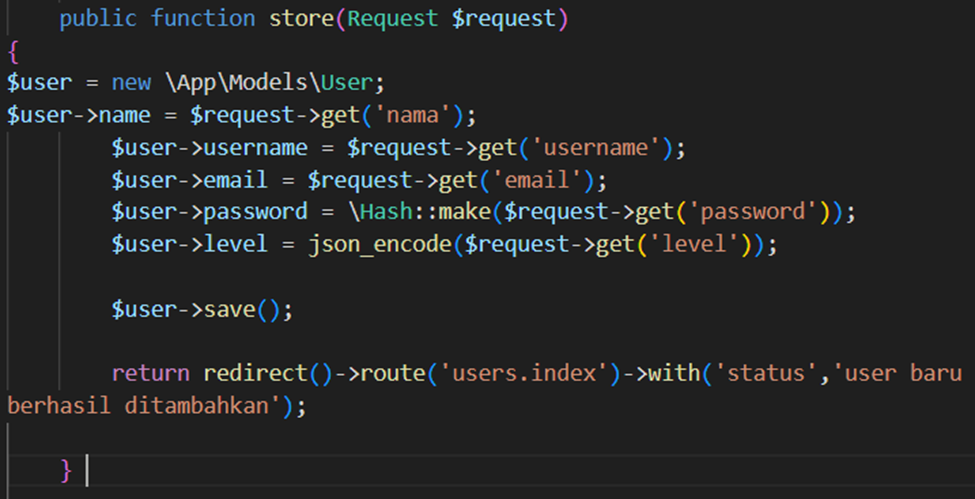Click the final closing curly brace
Screen dimensions: 975x499
coord(66,469)
